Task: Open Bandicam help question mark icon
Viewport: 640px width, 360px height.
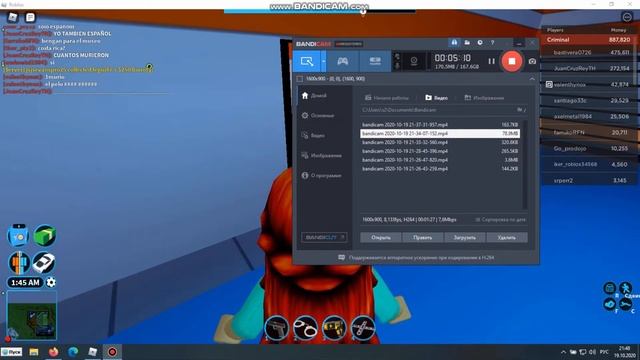Action: [492, 42]
